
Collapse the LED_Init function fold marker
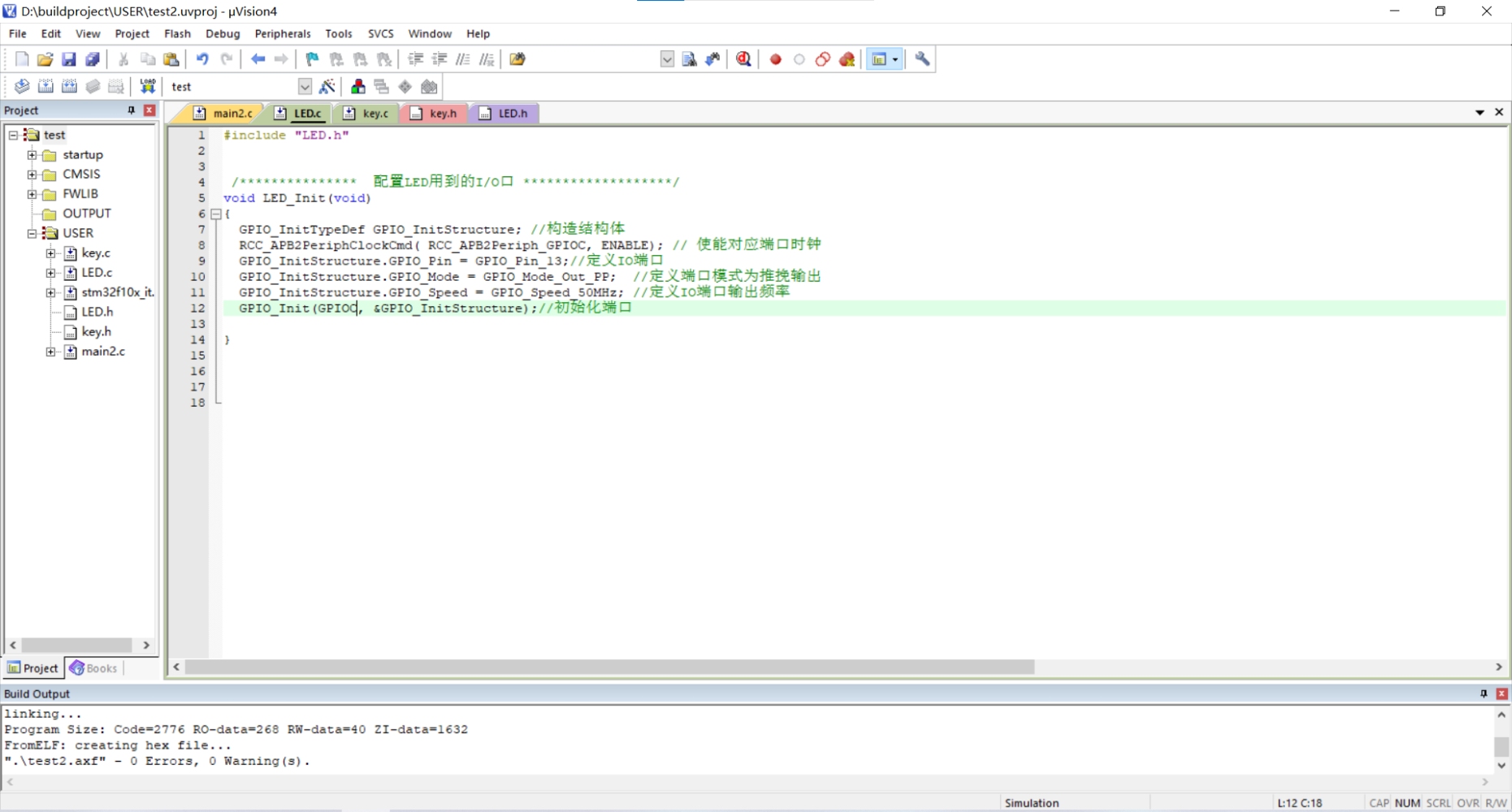click(x=216, y=214)
